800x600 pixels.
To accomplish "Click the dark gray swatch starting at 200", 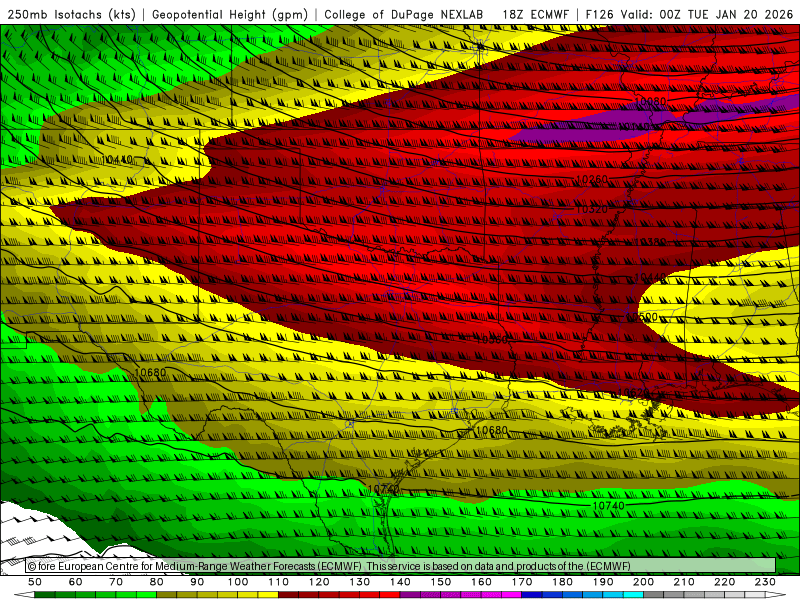I will [x=654, y=595].
